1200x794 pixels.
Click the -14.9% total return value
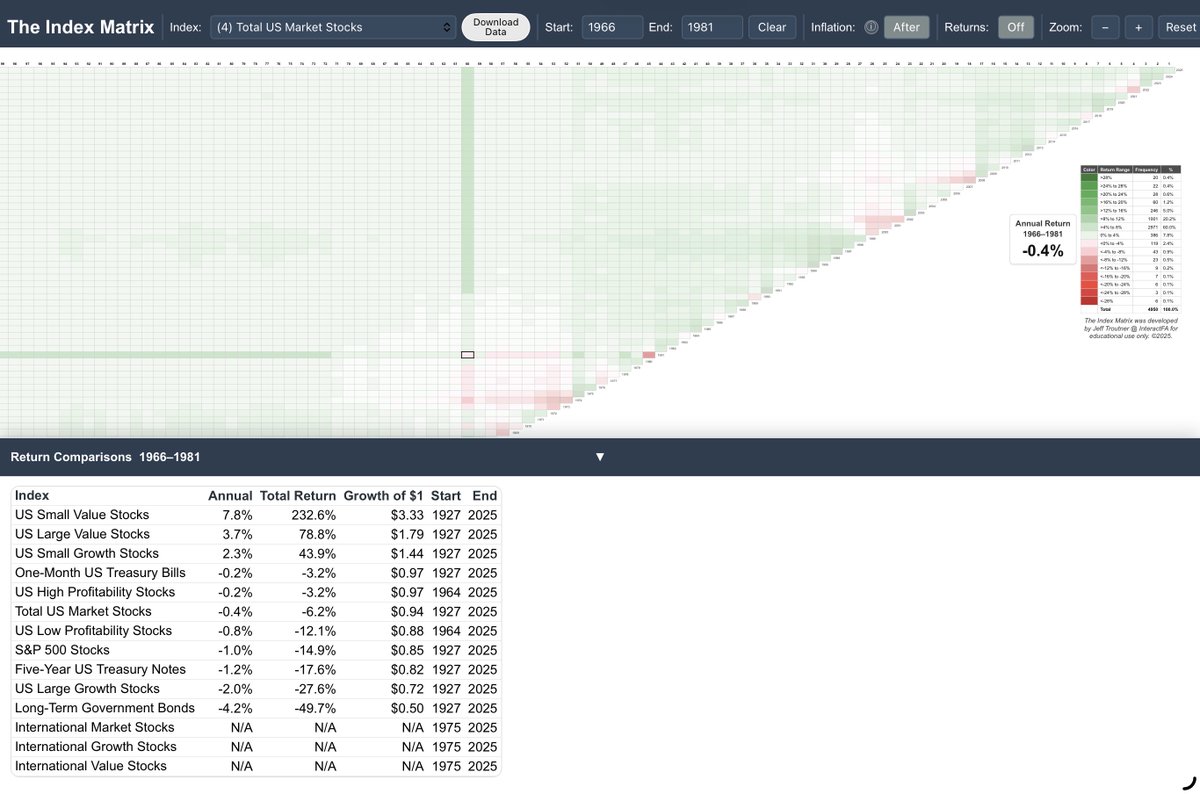315,650
